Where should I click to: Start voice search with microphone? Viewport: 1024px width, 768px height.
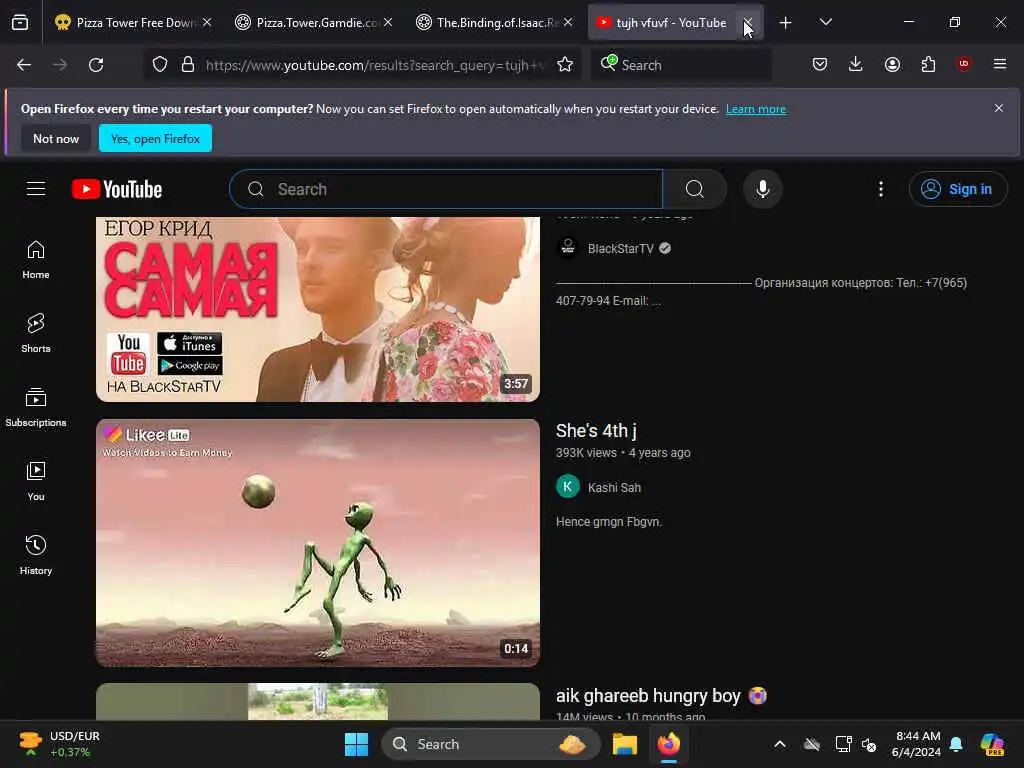click(x=762, y=189)
